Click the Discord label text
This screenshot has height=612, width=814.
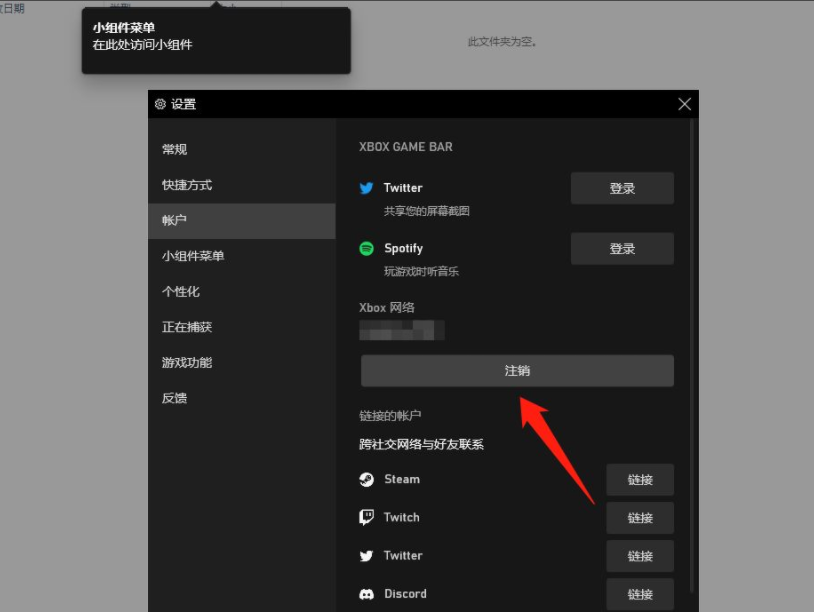click(x=405, y=594)
